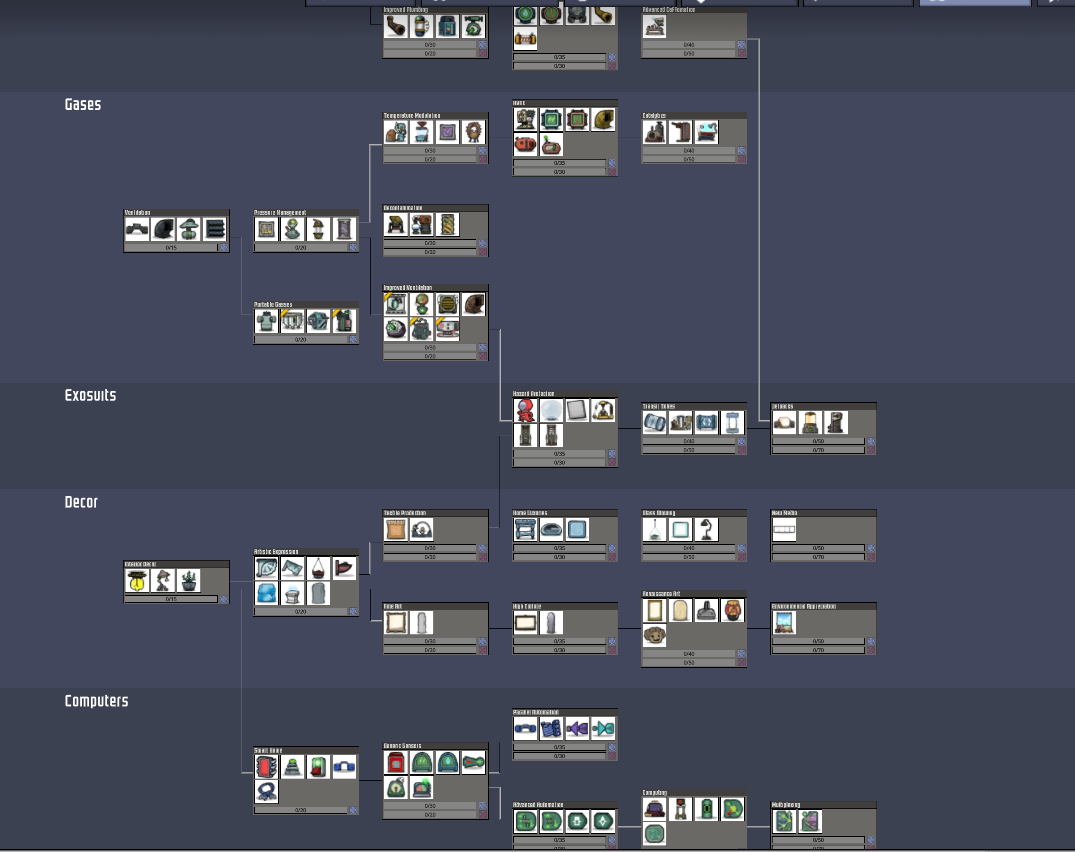
Task: Click the landscape painting icon in High Culture
Action: (526, 624)
